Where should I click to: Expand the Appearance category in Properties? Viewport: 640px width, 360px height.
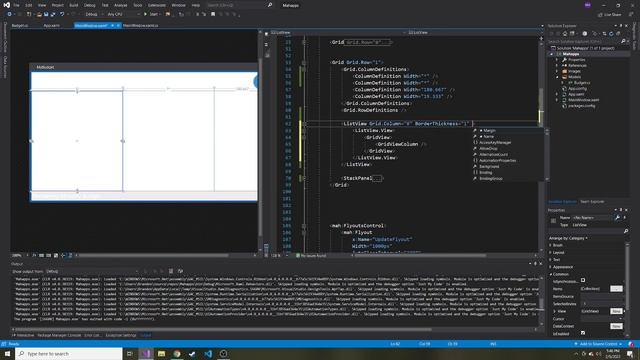point(551,267)
